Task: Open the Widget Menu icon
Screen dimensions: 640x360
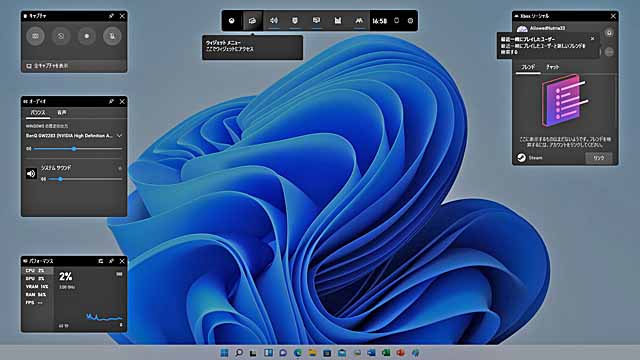Action: point(252,20)
